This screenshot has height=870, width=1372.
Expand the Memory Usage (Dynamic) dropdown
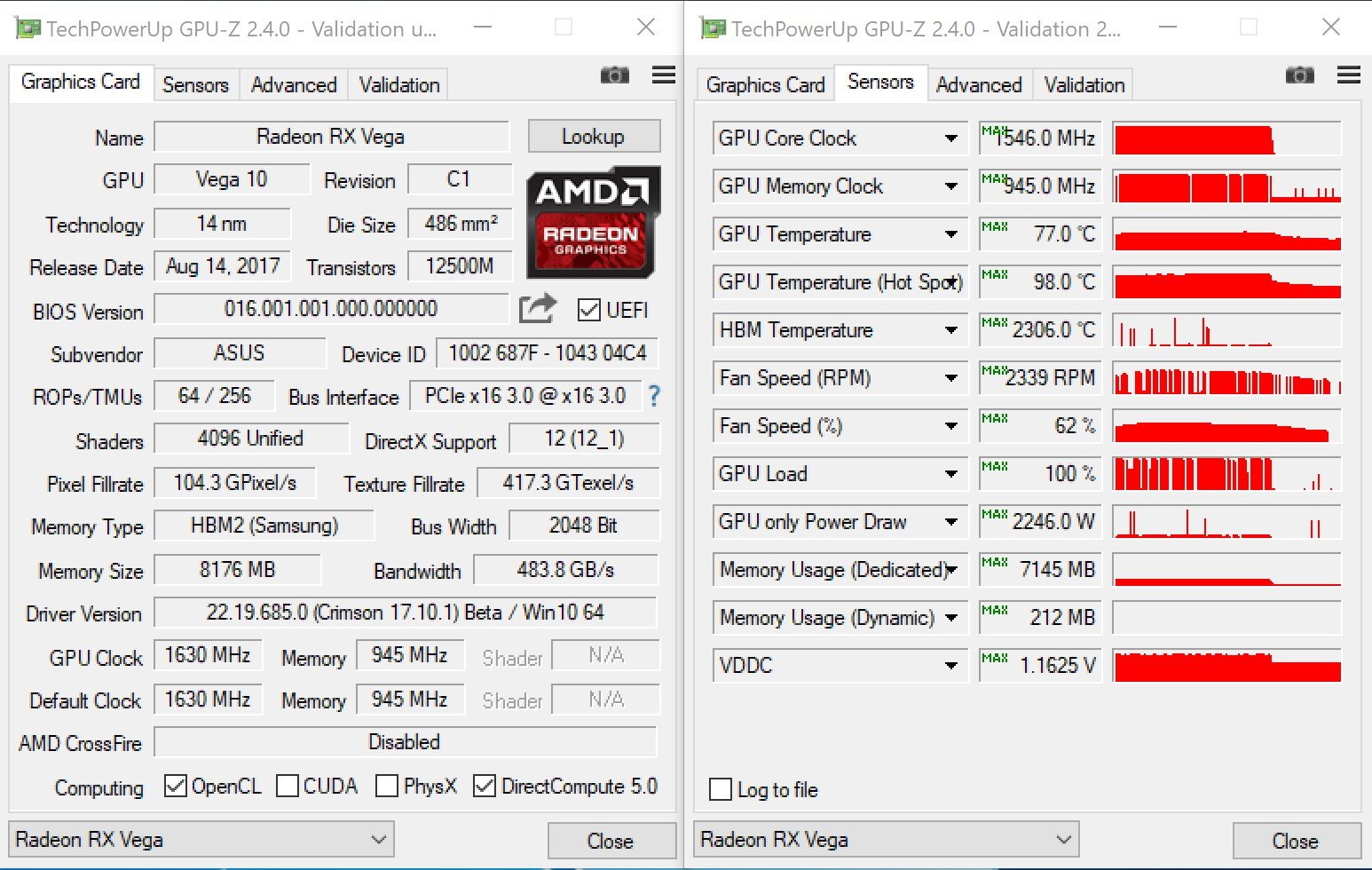(951, 618)
